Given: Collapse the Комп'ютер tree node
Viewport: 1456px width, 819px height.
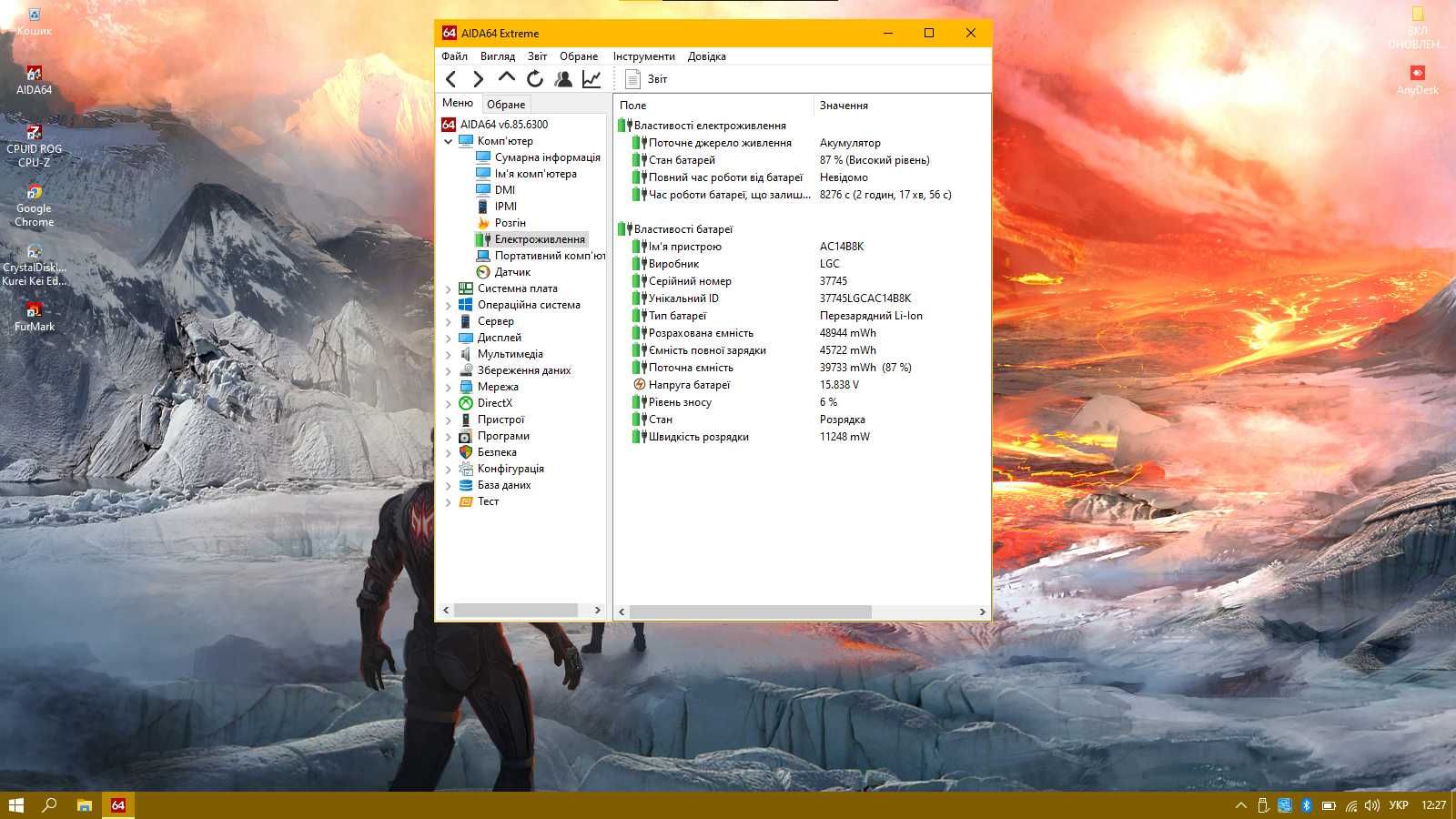Looking at the screenshot, I should click(448, 141).
